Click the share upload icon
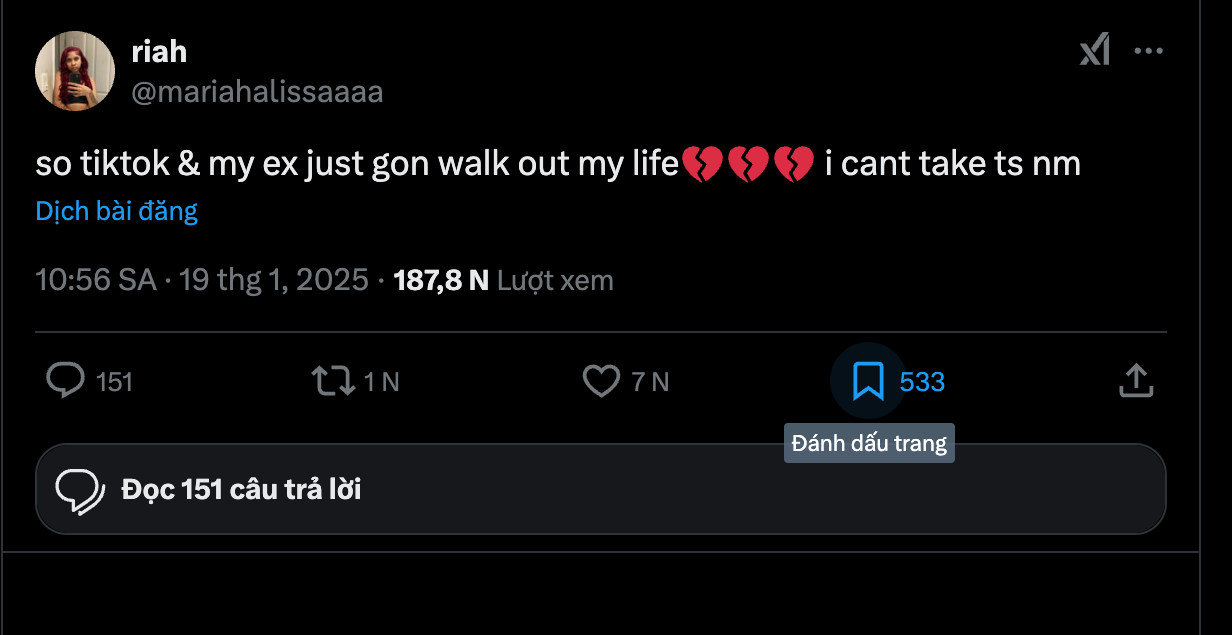 pyautogui.click(x=1135, y=381)
